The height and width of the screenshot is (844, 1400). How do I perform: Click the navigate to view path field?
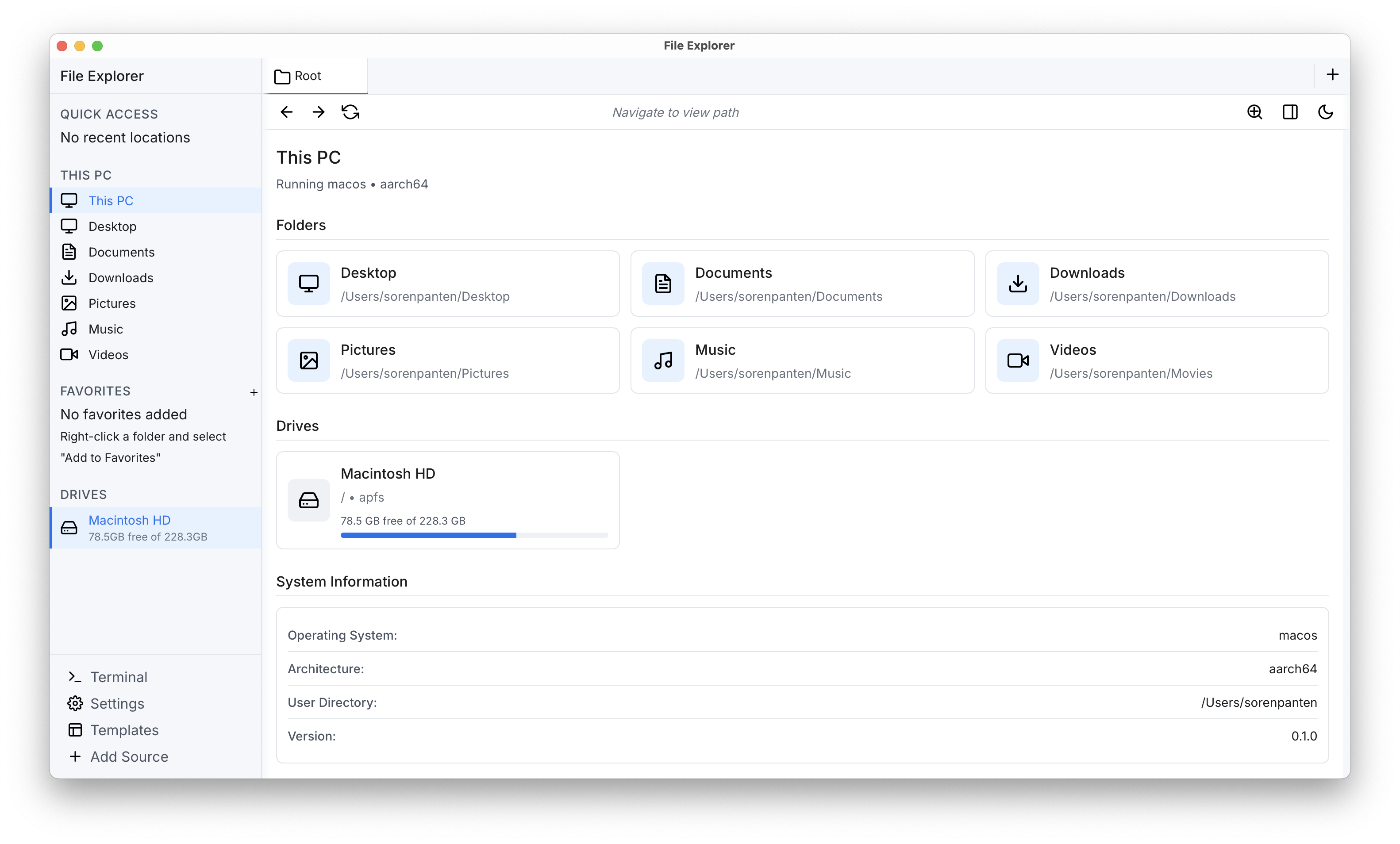point(675,112)
